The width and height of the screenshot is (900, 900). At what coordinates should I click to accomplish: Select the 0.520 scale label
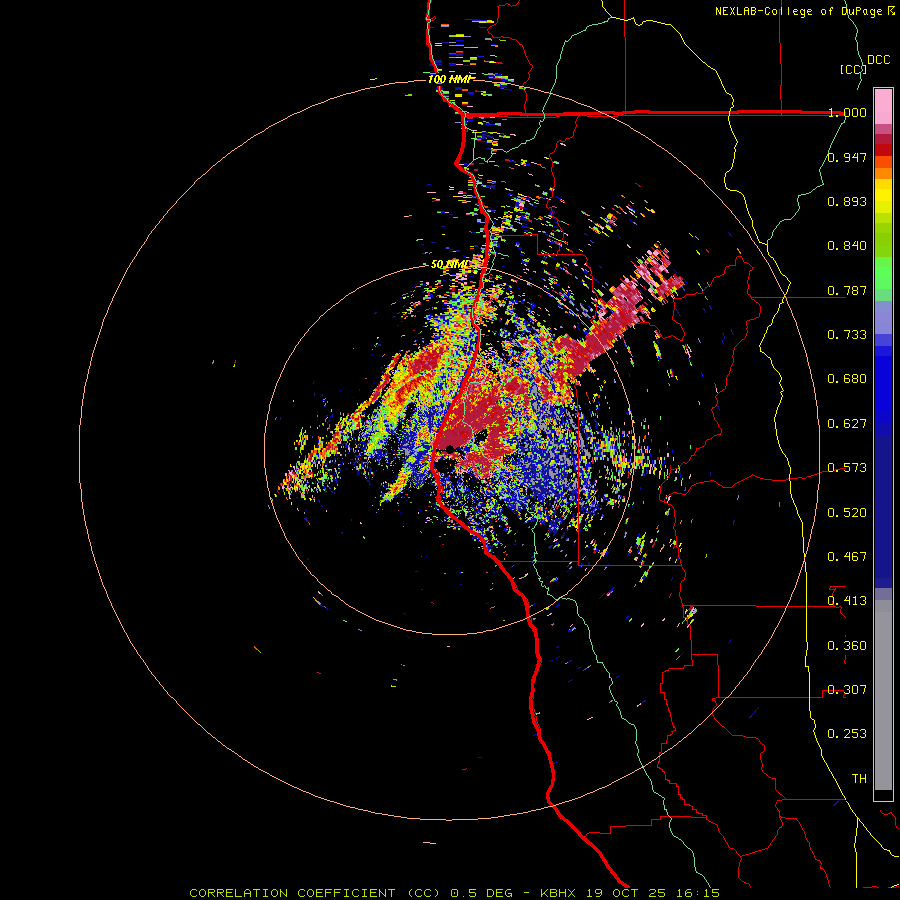pos(847,513)
